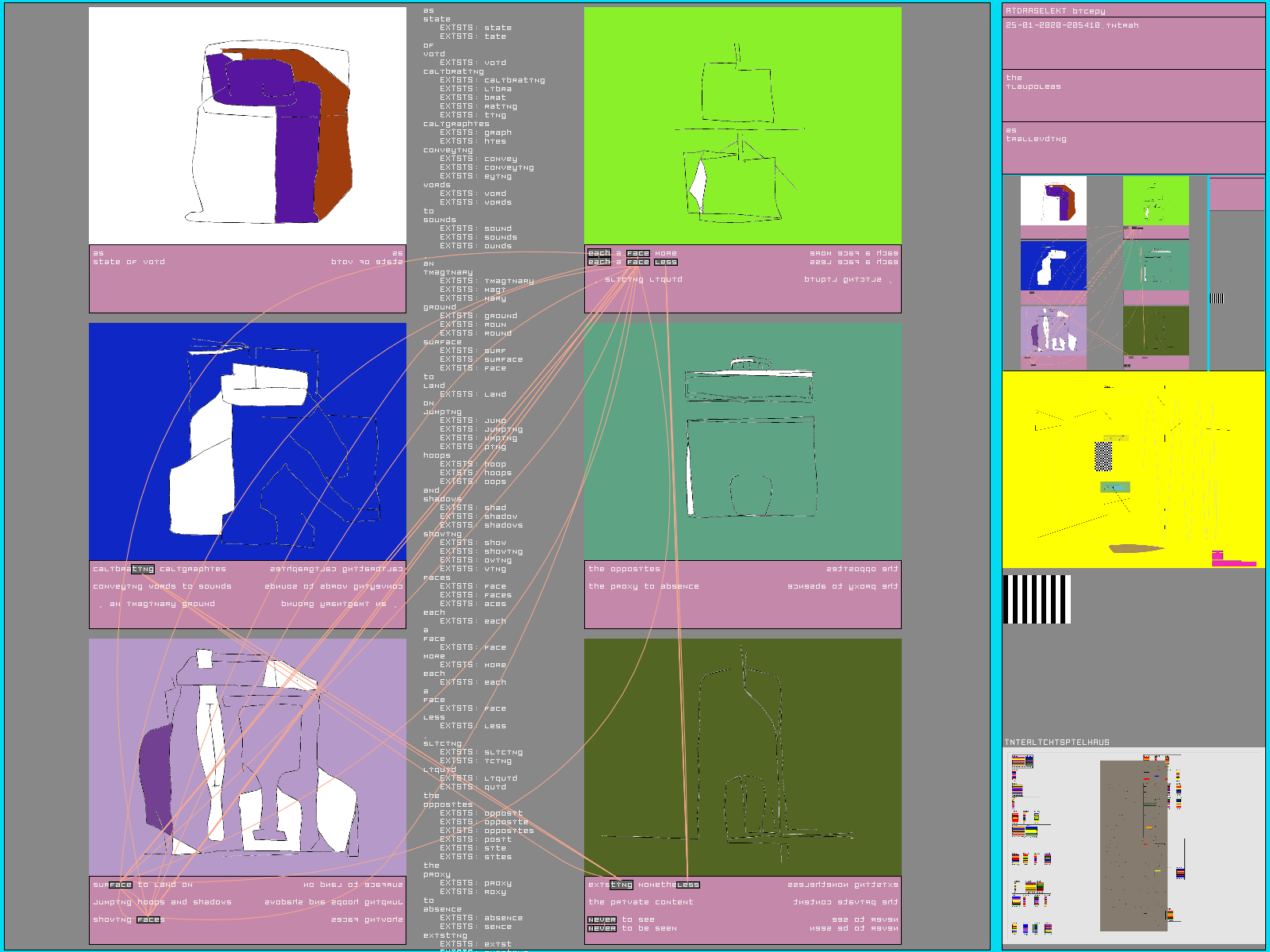Click highlighted 'faces' in 'showing faces' caption

click(x=148, y=919)
